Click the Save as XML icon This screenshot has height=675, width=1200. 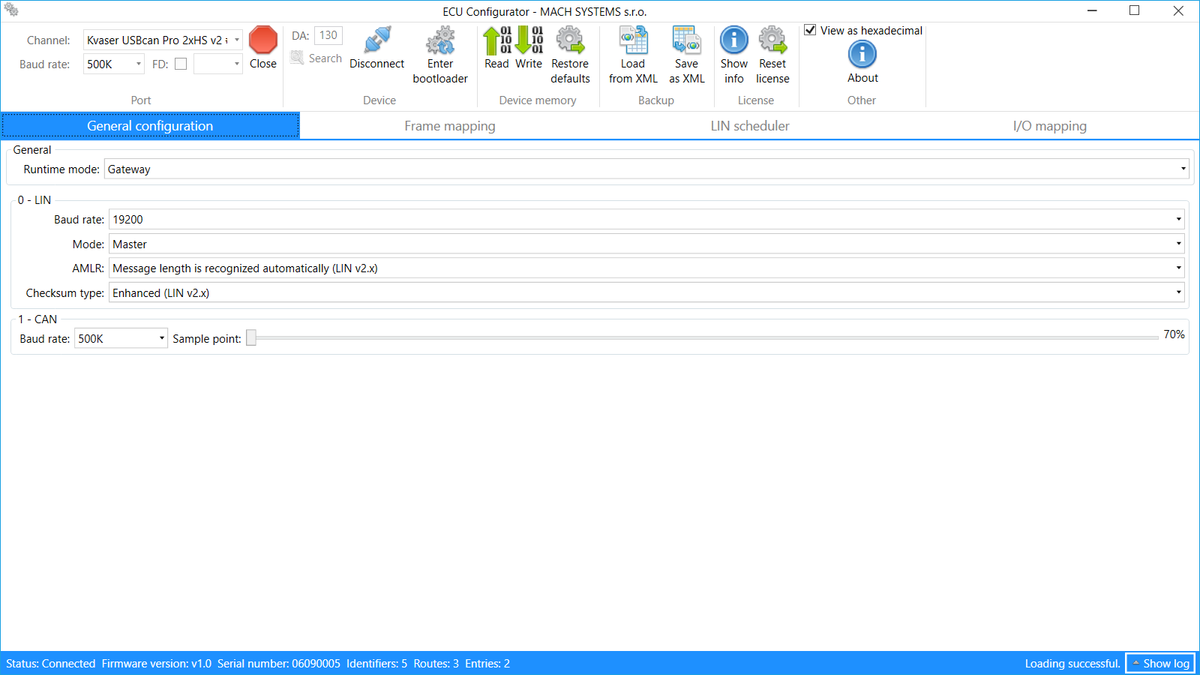point(687,41)
